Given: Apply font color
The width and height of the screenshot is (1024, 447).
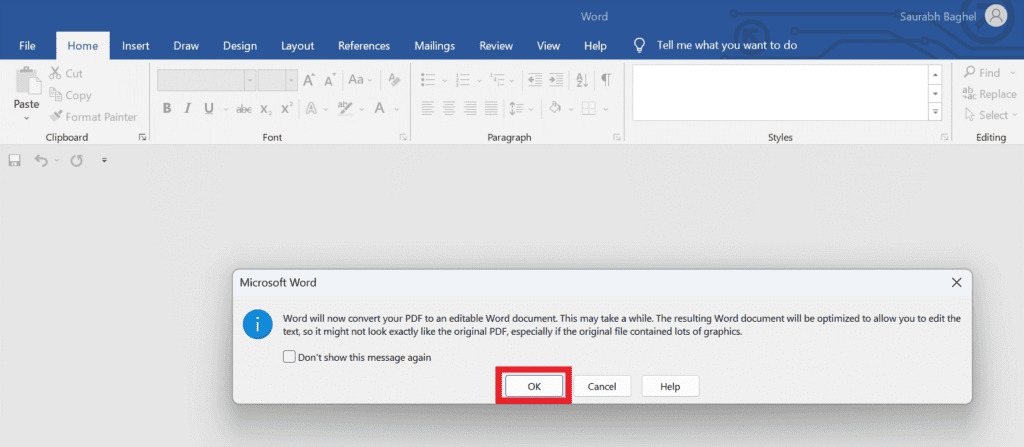Looking at the screenshot, I should click(x=379, y=108).
